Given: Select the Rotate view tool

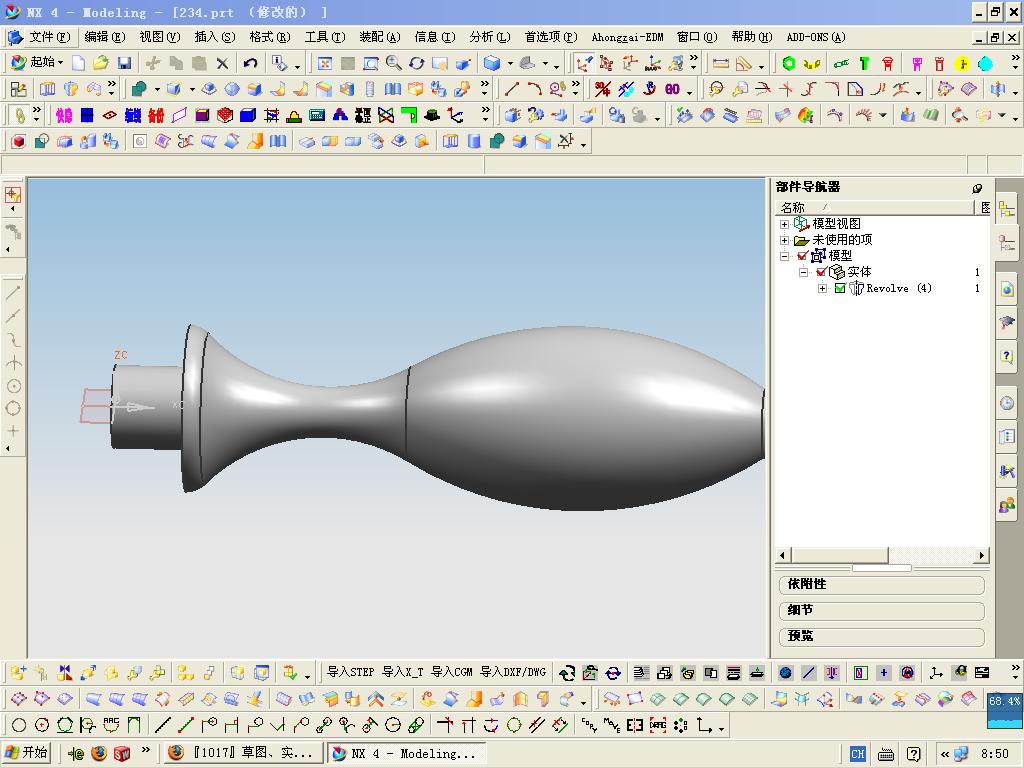Looking at the screenshot, I should [417, 63].
